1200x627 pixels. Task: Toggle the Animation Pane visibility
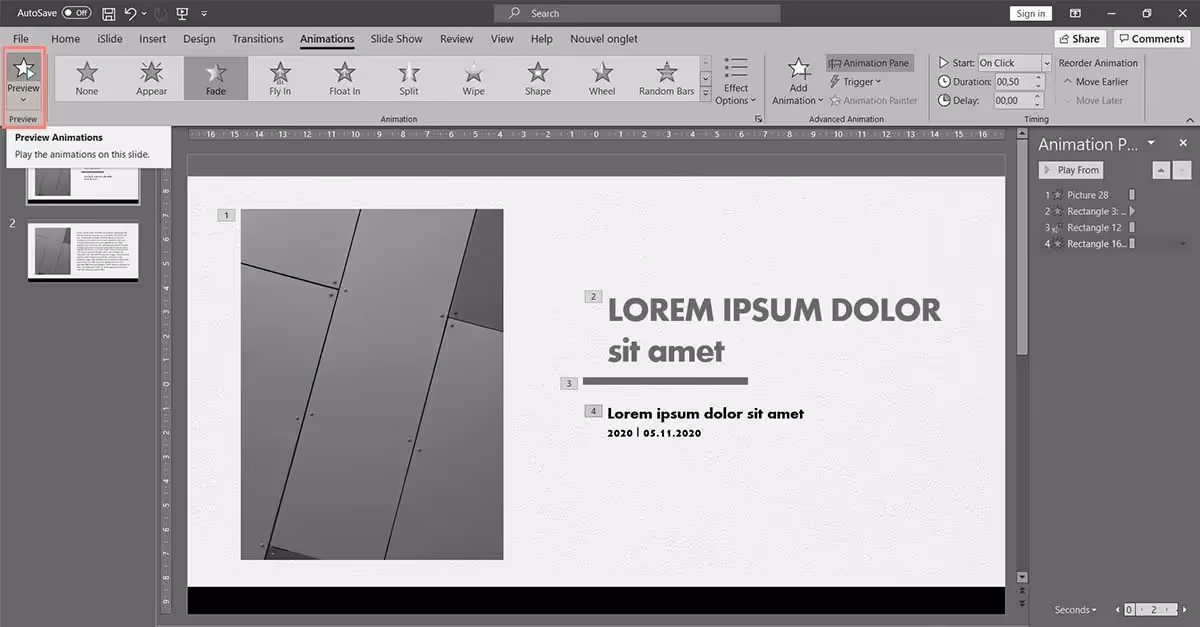[x=869, y=62]
